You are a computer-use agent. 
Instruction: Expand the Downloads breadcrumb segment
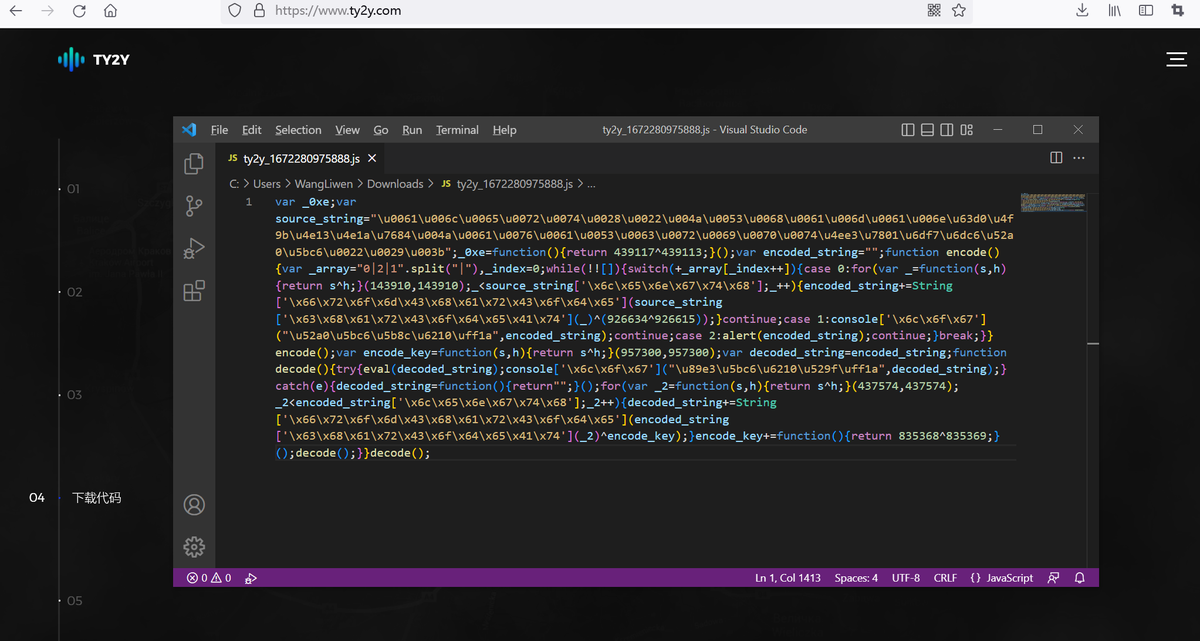(x=395, y=184)
